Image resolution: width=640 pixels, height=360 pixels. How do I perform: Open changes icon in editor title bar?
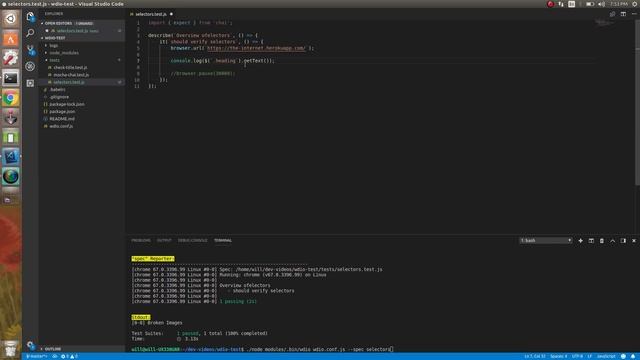pos(612,14)
